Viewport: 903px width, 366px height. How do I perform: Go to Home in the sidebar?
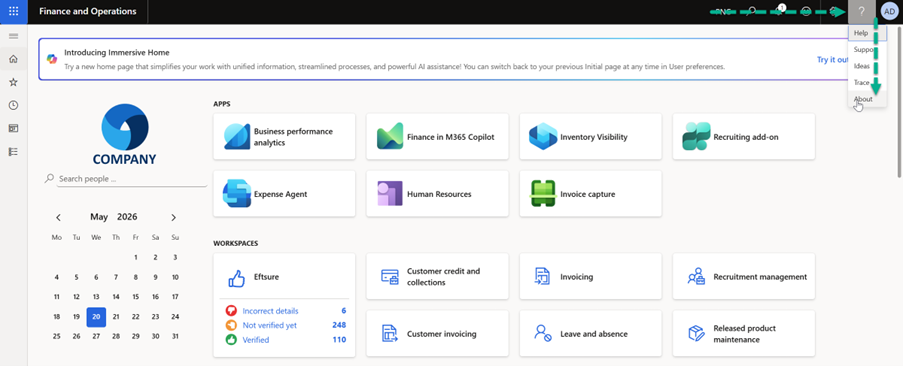point(14,59)
